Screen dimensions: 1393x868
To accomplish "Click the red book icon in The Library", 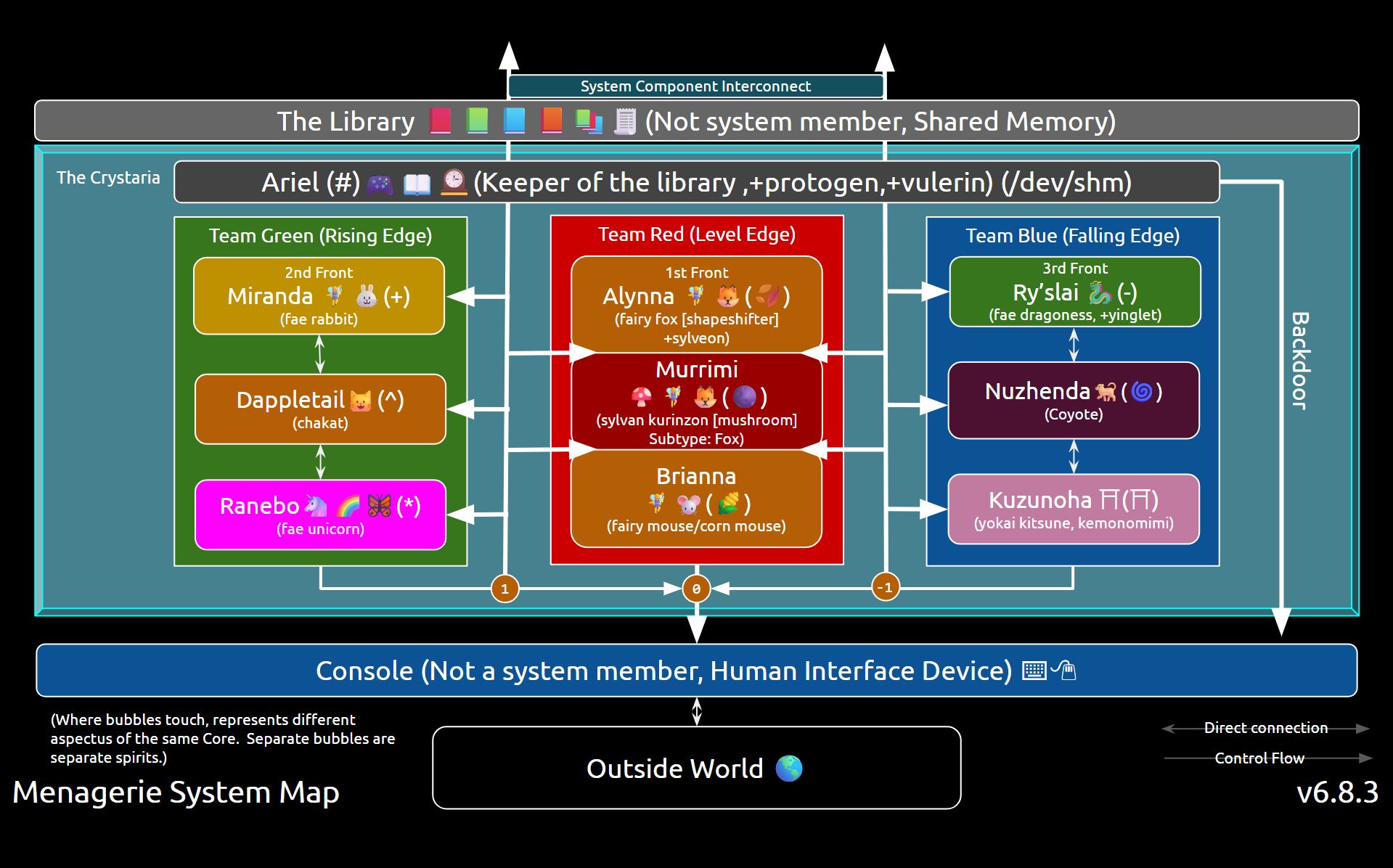I will [x=440, y=121].
